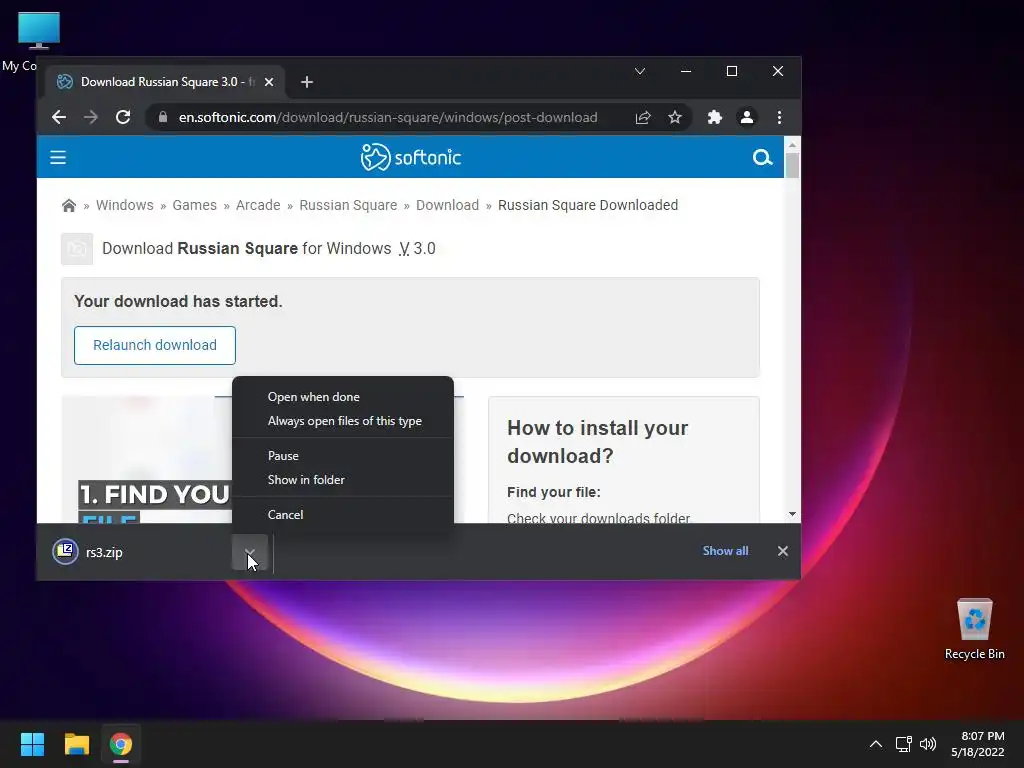Click the Chrome taskbar icon
This screenshot has height=768, width=1024.
point(121,744)
